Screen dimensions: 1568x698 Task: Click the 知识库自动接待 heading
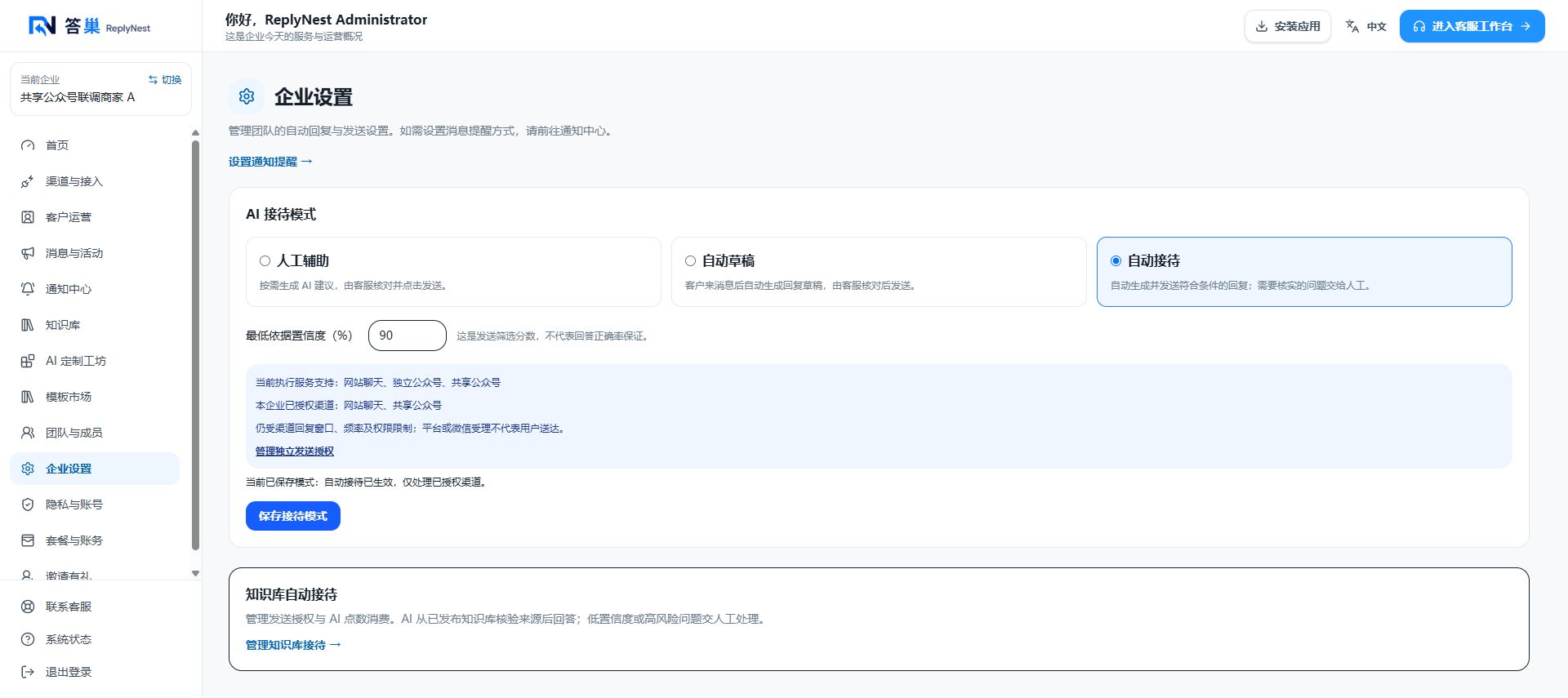click(292, 594)
